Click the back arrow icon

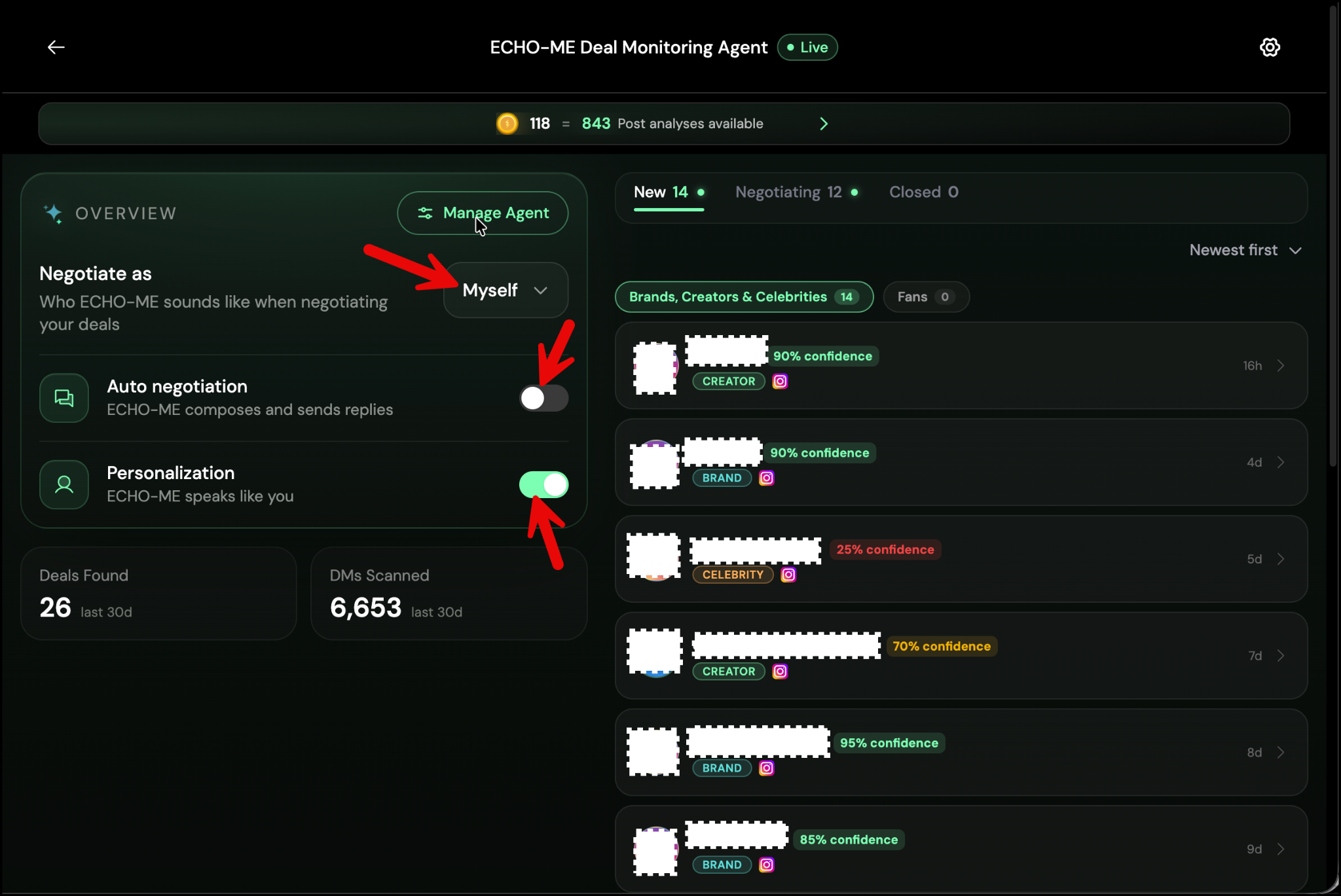click(56, 47)
